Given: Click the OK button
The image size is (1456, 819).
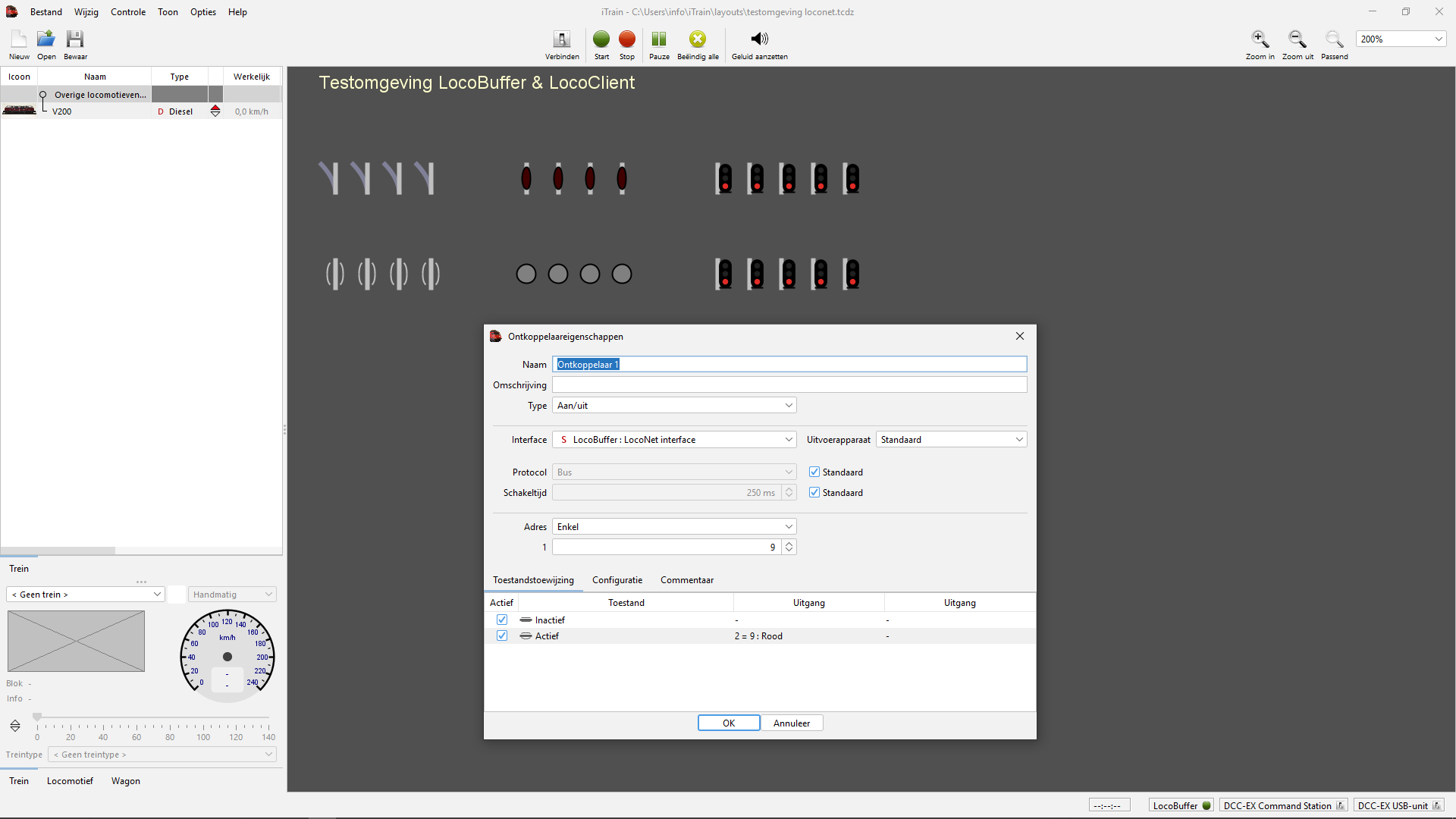Looking at the screenshot, I should click(x=728, y=723).
